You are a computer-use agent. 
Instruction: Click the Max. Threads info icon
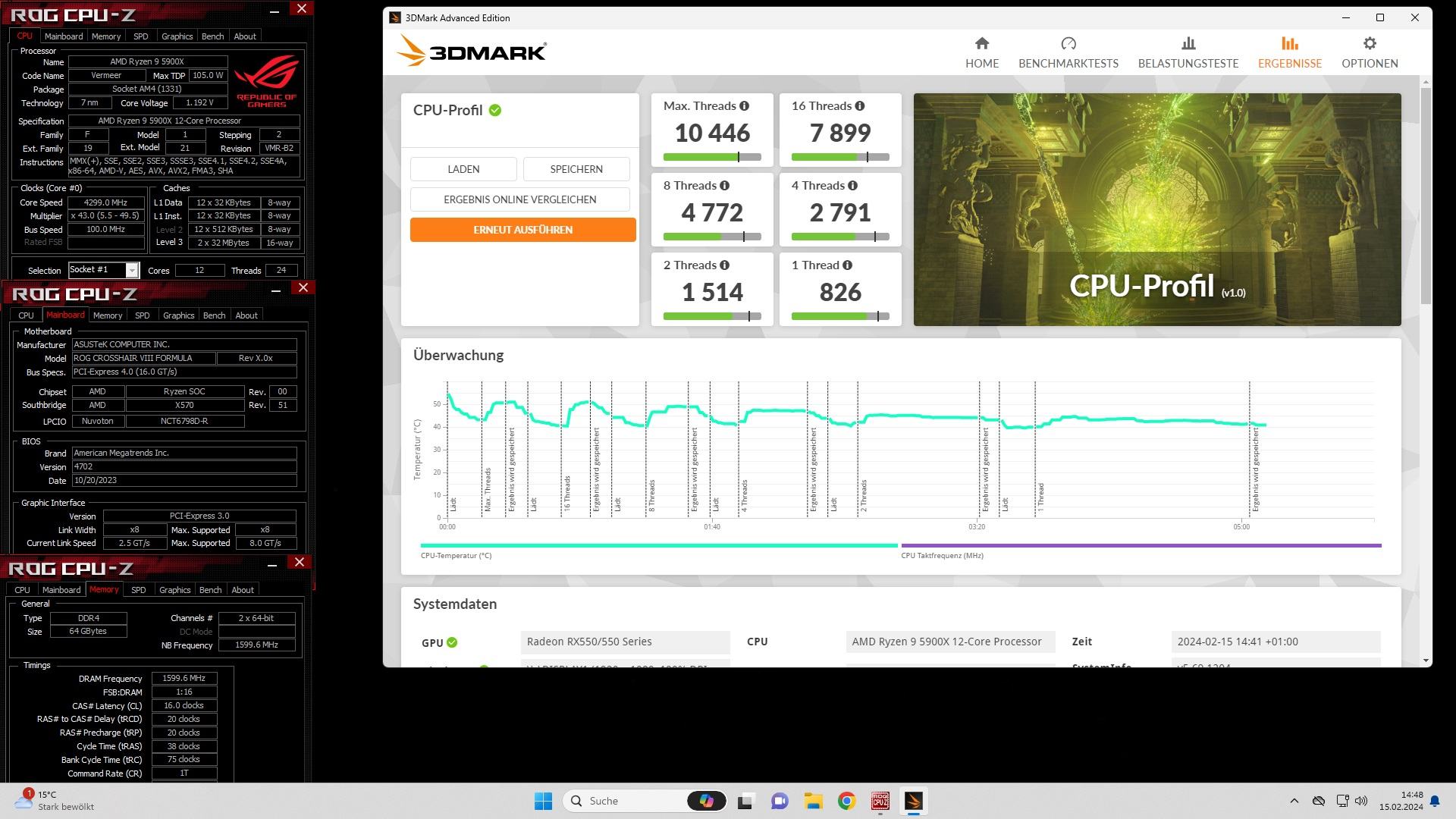coord(744,106)
